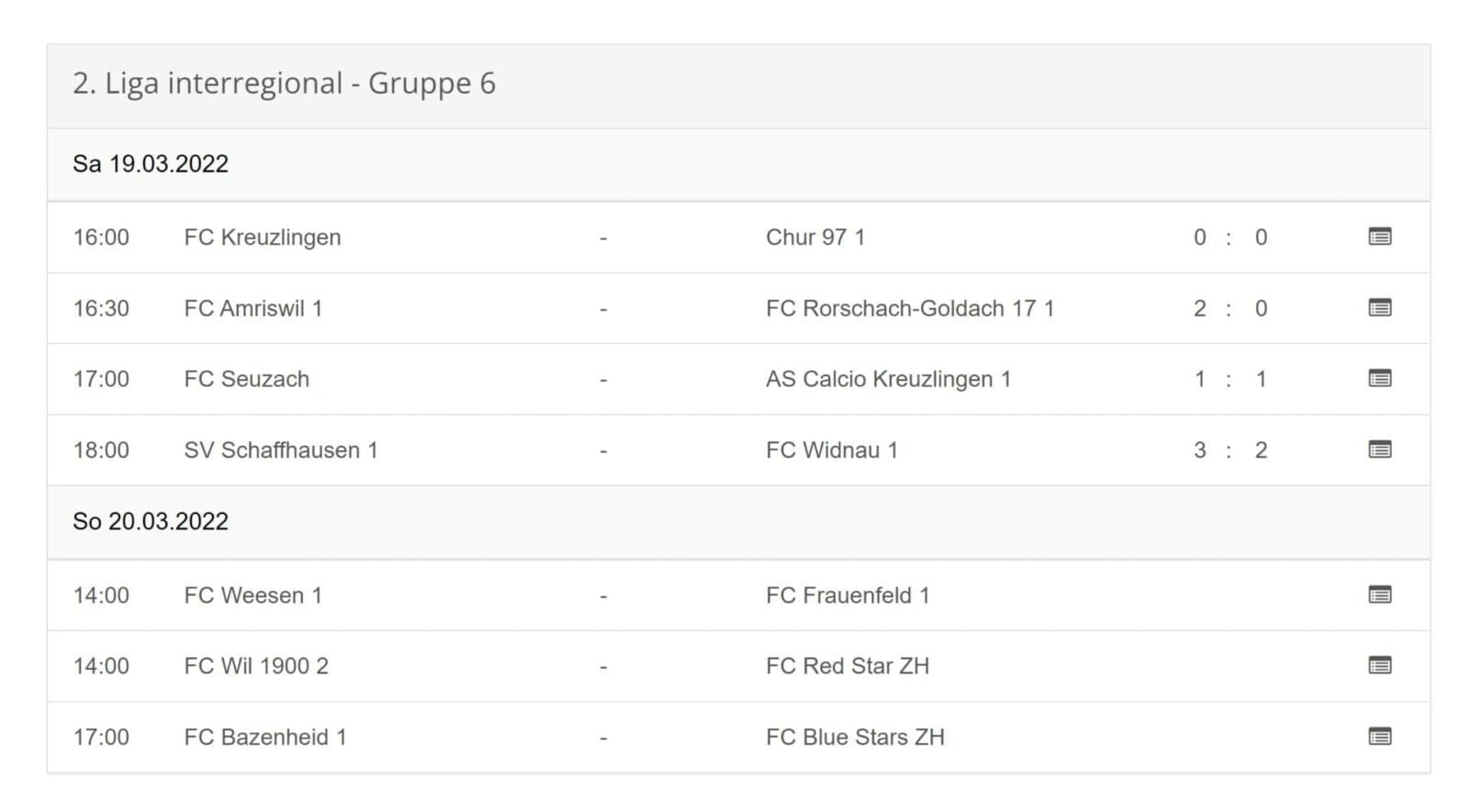Image resolution: width=1468 pixels, height=812 pixels.
Task: Click FC Kreuzlingen team name
Action: click(262, 238)
